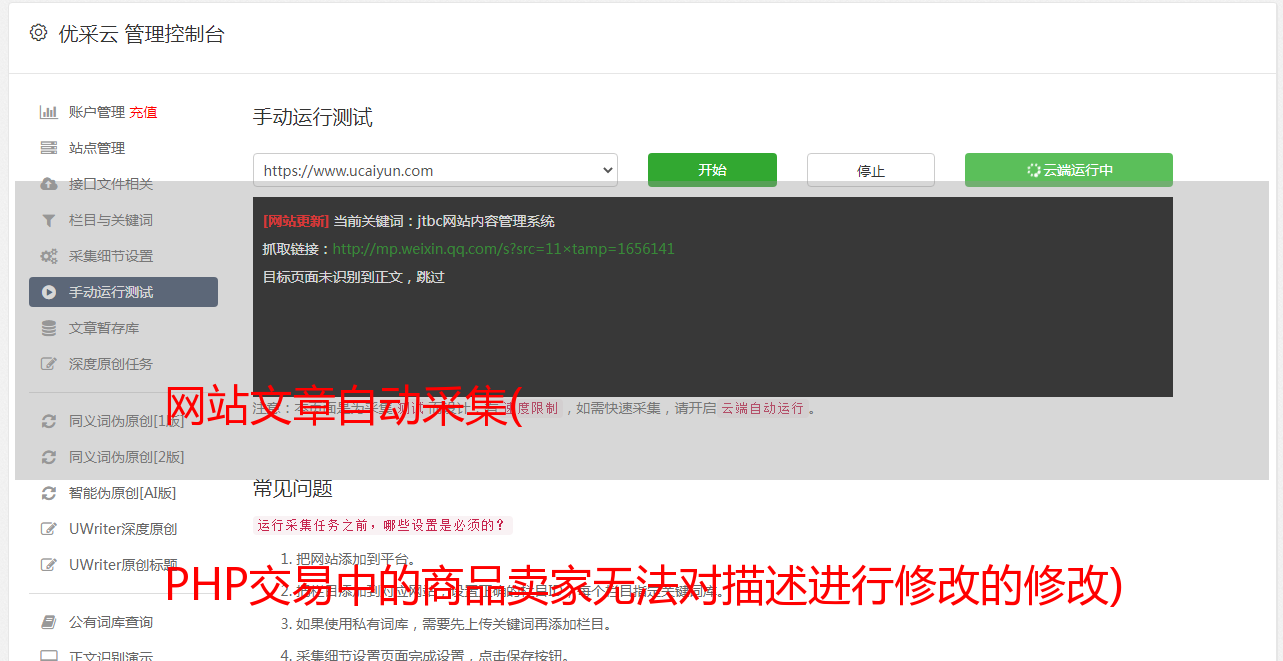Click the 停止 button
The height and width of the screenshot is (661, 1283).
(x=871, y=170)
